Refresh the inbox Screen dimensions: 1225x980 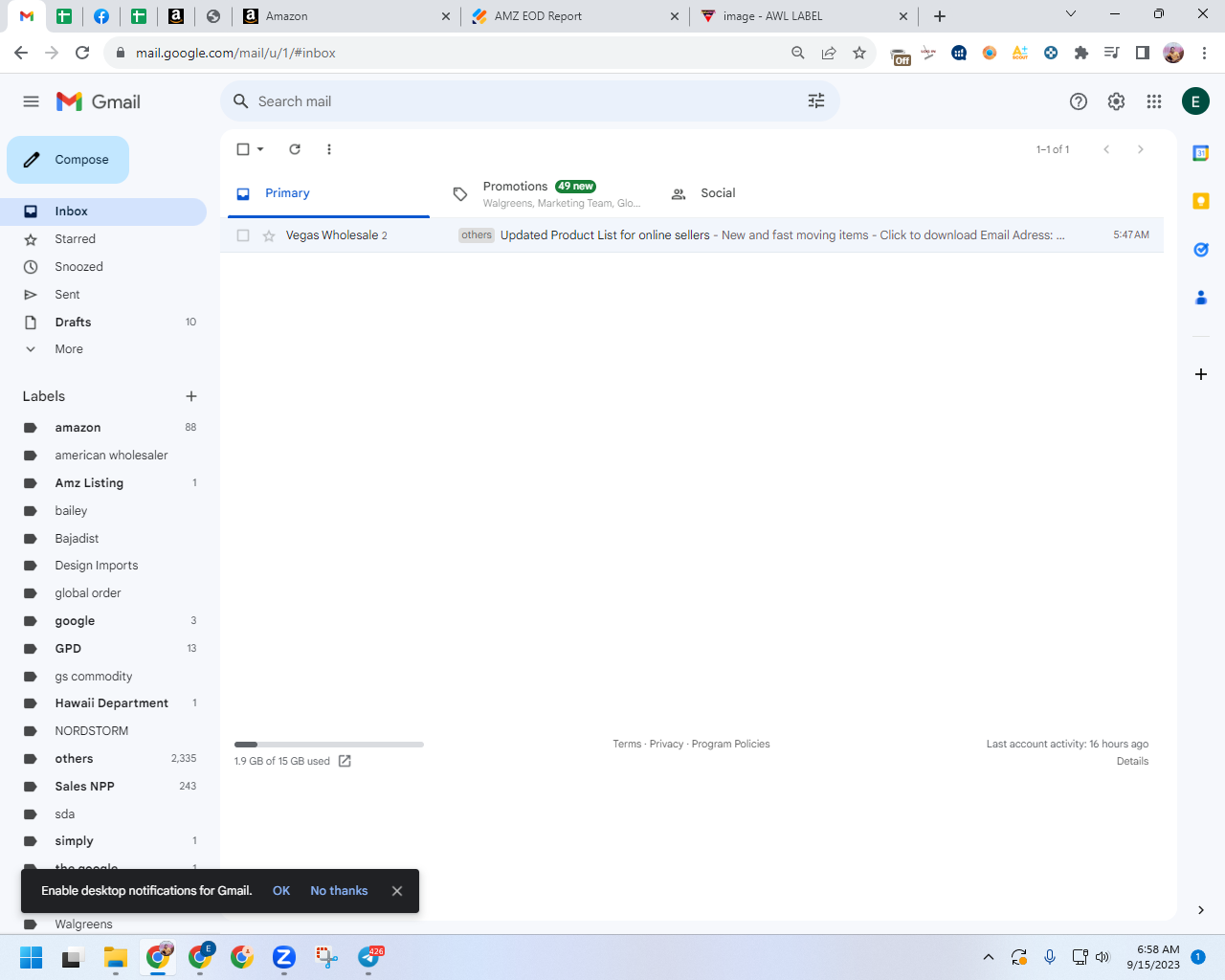click(295, 149)
